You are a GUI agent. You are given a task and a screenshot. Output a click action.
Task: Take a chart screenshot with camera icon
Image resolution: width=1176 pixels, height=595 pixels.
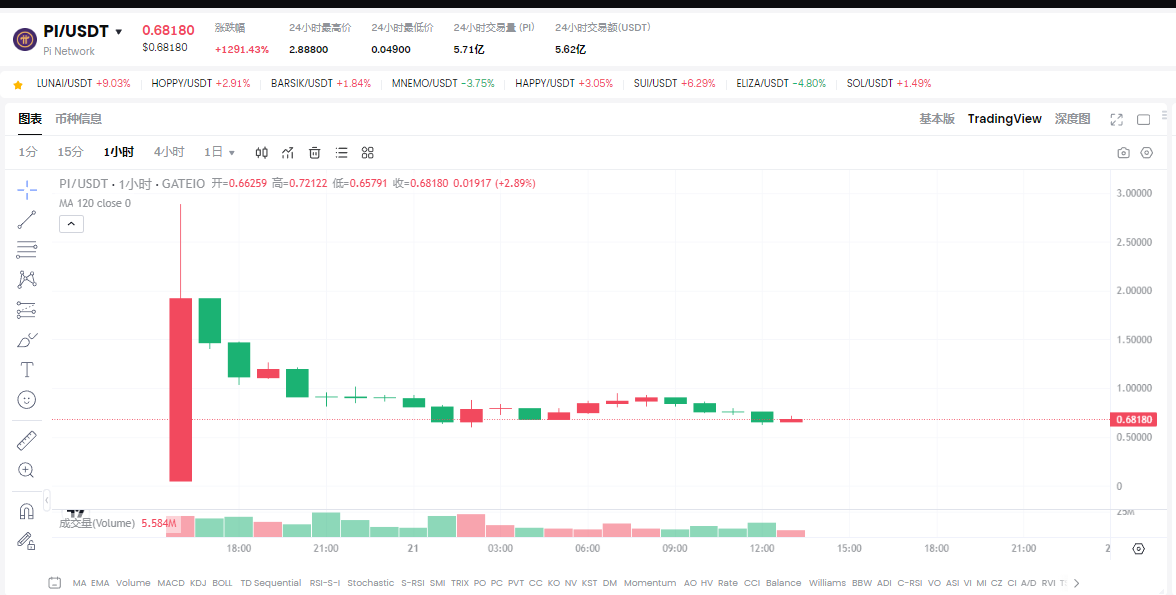pos(1122,152)
